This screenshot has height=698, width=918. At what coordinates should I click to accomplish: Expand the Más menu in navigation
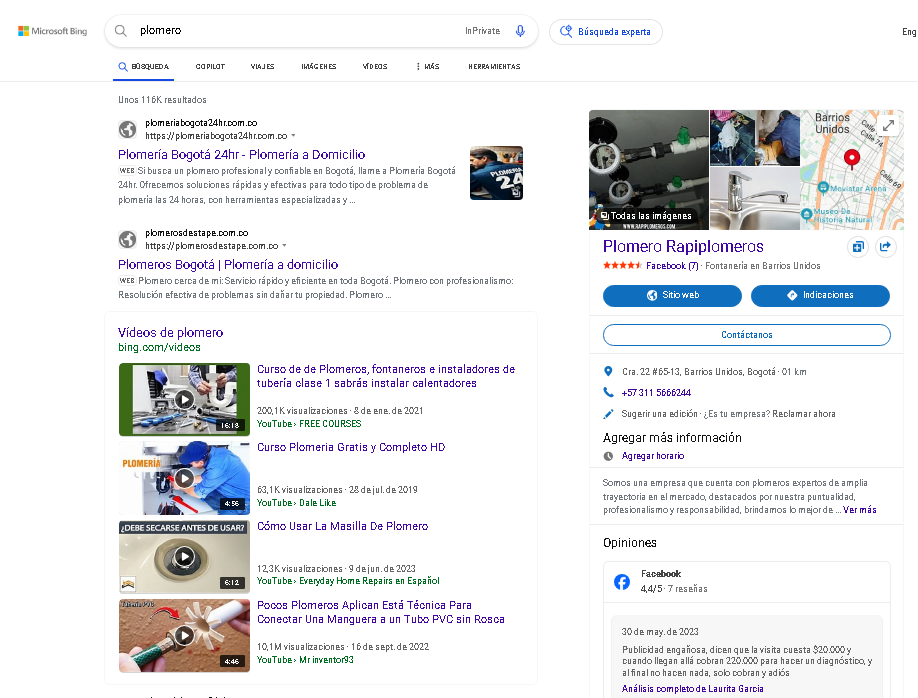(x=427, y=67)
